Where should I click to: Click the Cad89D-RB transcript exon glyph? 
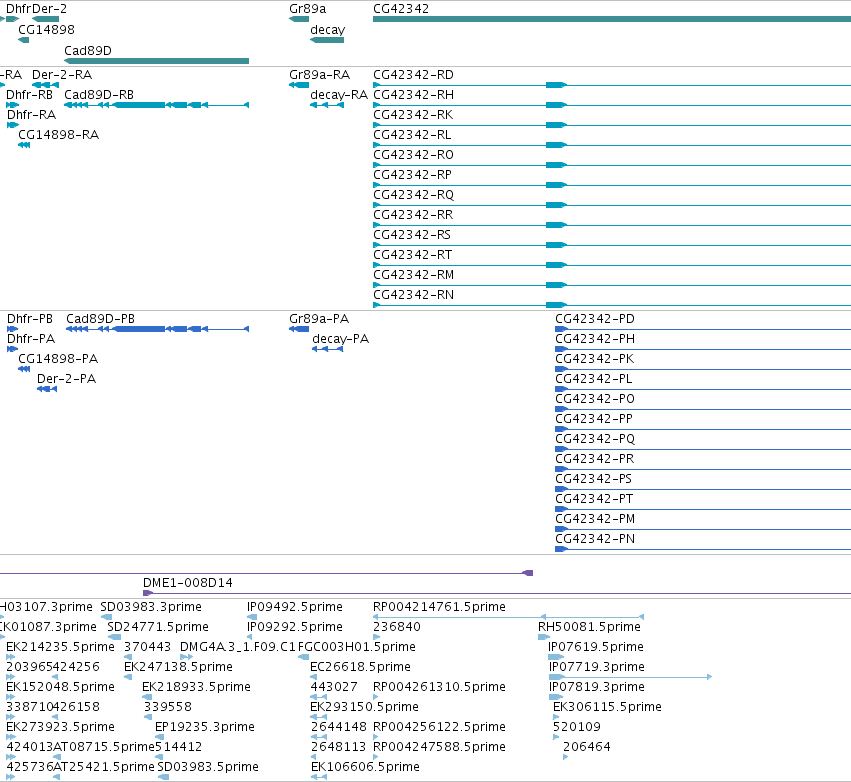(x=156, y=105)
